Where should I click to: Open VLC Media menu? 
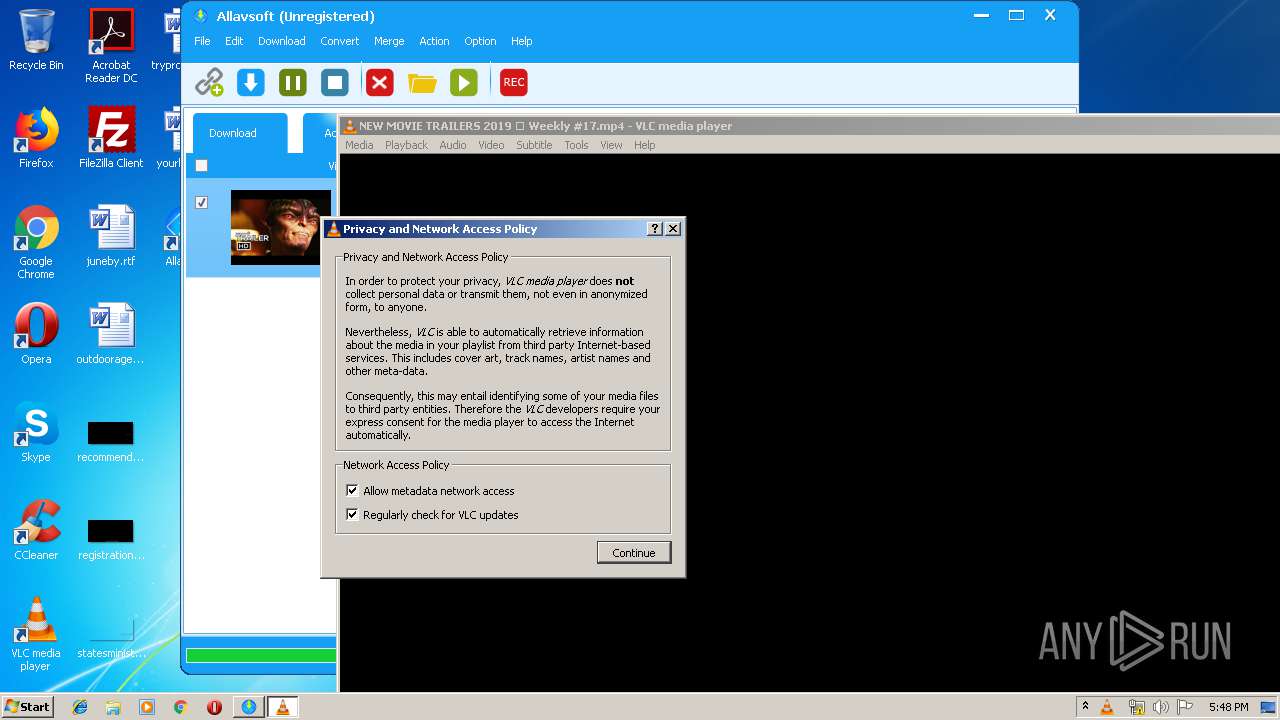click(x=359, y=145)
